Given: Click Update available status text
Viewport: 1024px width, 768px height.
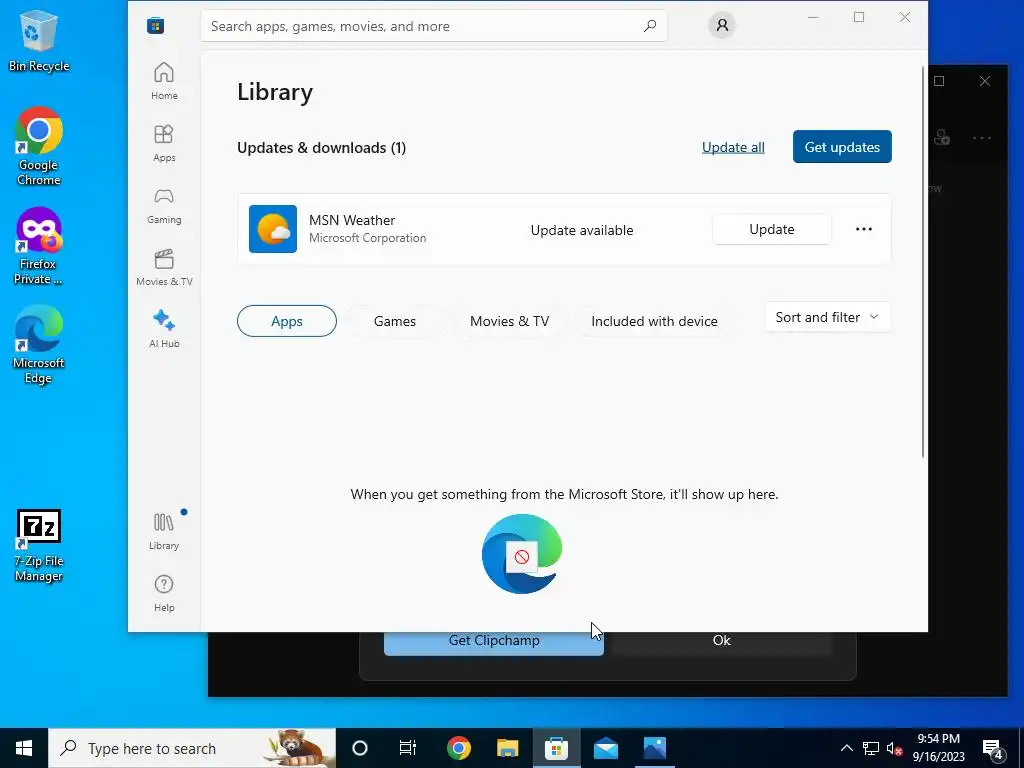Looking at the screenshot, I should pyautogui.click(x=582, y=230).
